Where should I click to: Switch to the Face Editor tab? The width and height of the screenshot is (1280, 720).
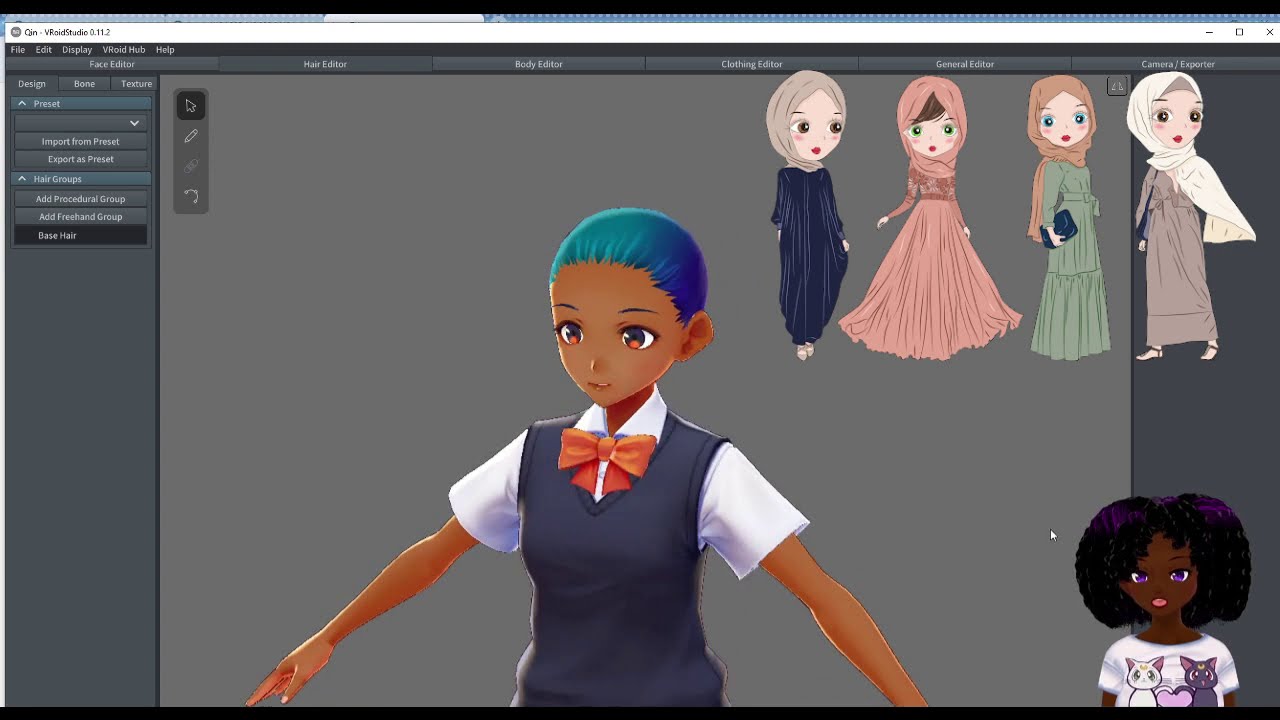[112, 64]
